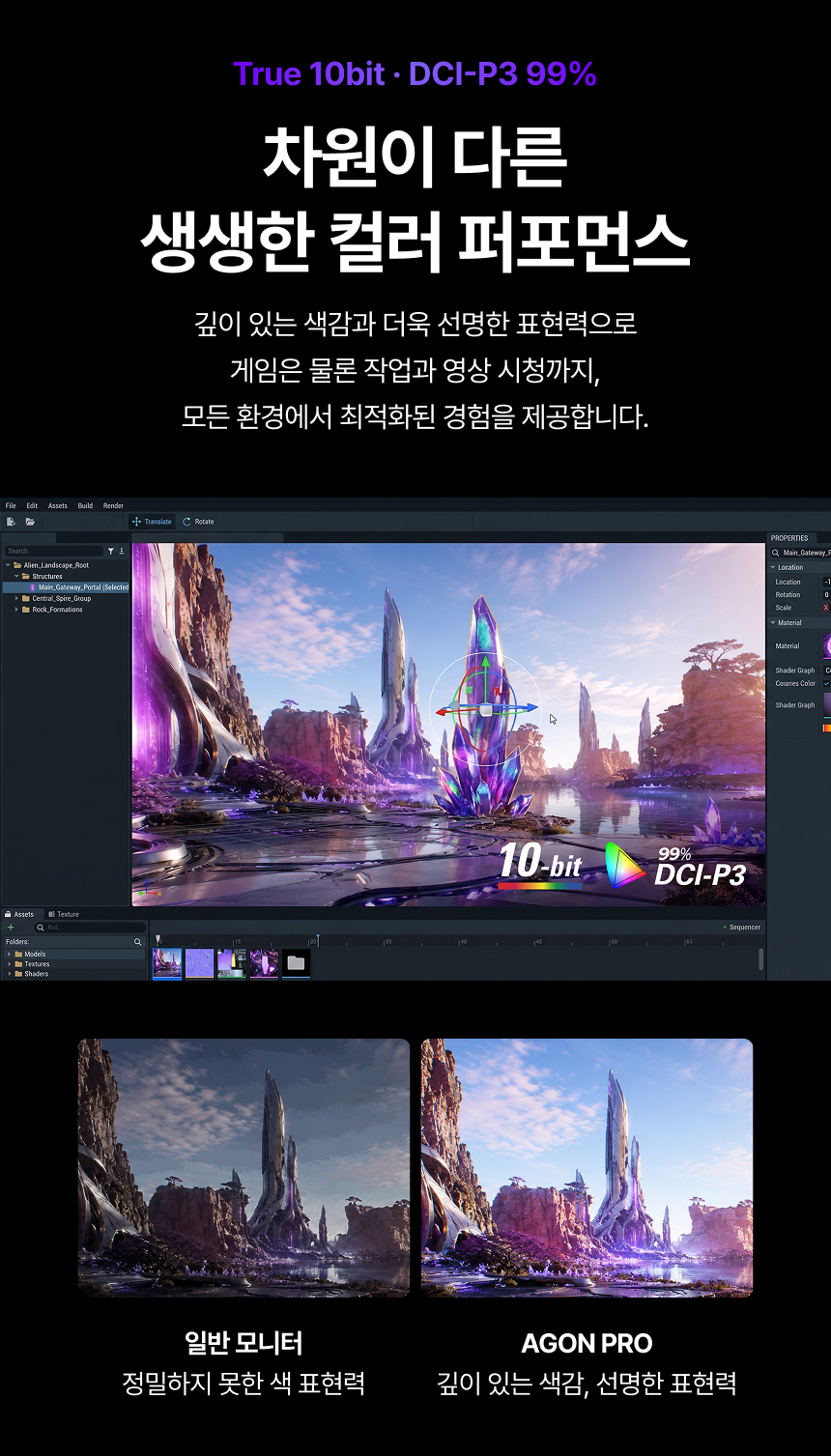
Task: Click the filter funnel icon beside hierarchy search
Action: pyautogui.click(x=111, y=551)
